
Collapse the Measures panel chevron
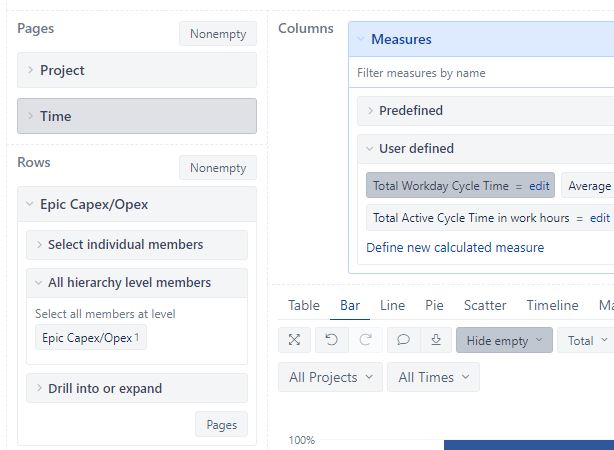tap(361, 39)
